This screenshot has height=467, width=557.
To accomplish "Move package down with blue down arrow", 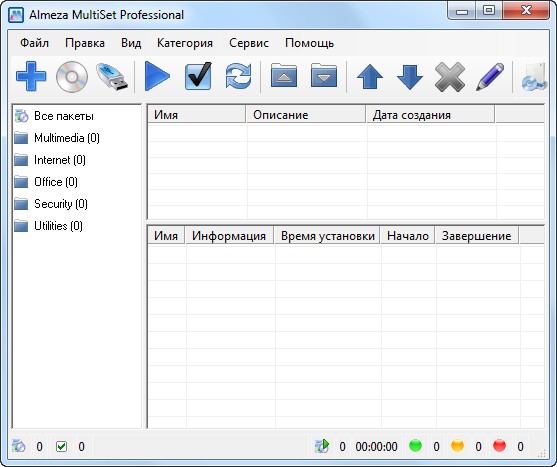I will click(410, 77).
